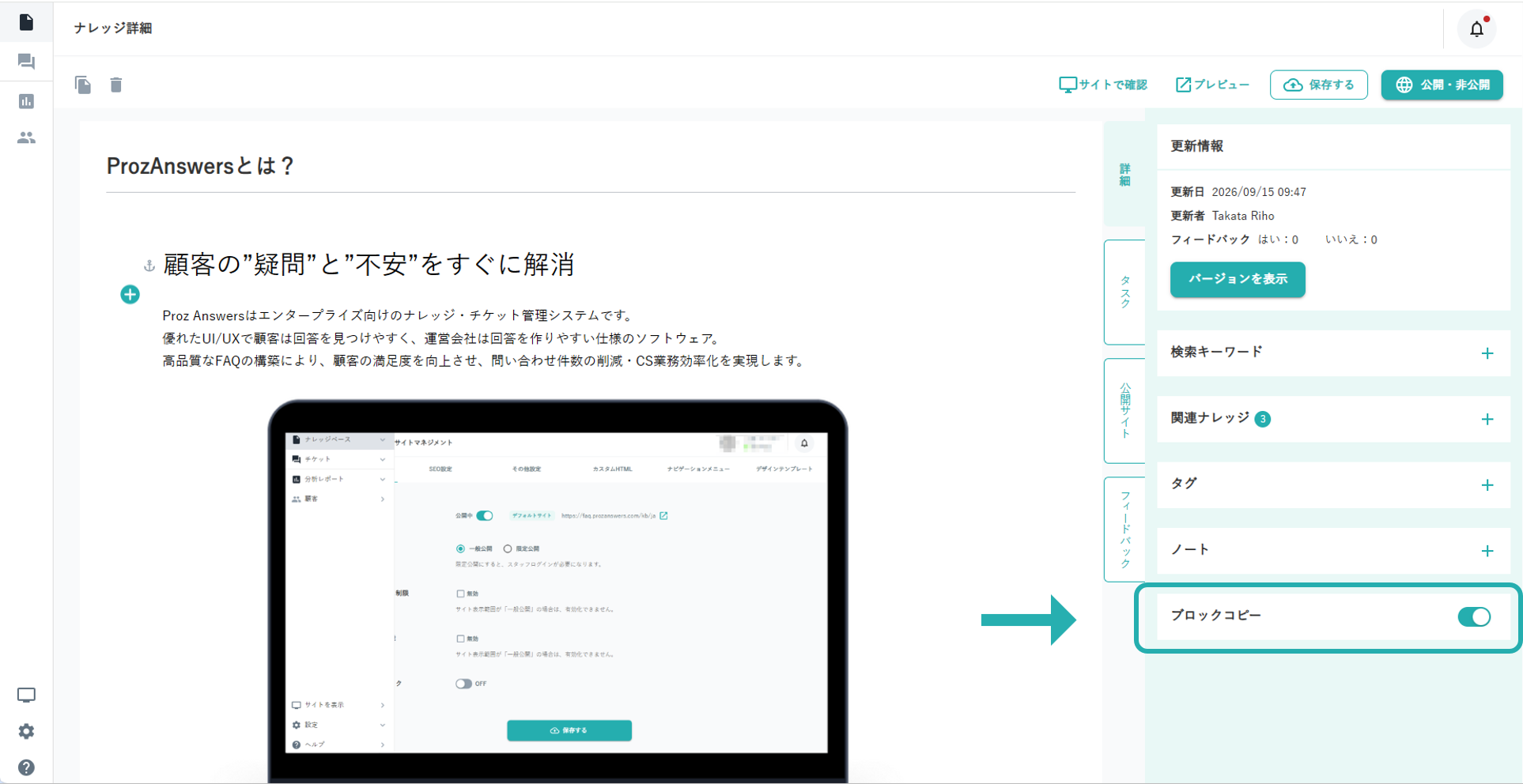Expand the 検索キーワード section
This screenshot has height=784, width=1523.
coord(1487,353)
